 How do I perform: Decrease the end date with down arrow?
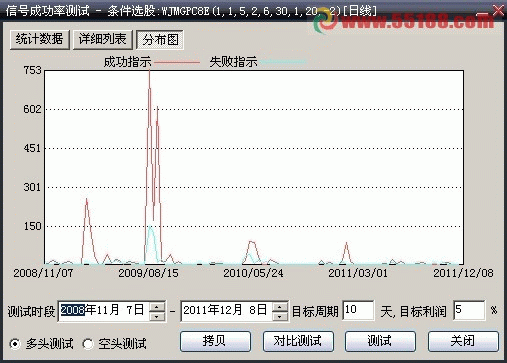[x=280, y=316]
